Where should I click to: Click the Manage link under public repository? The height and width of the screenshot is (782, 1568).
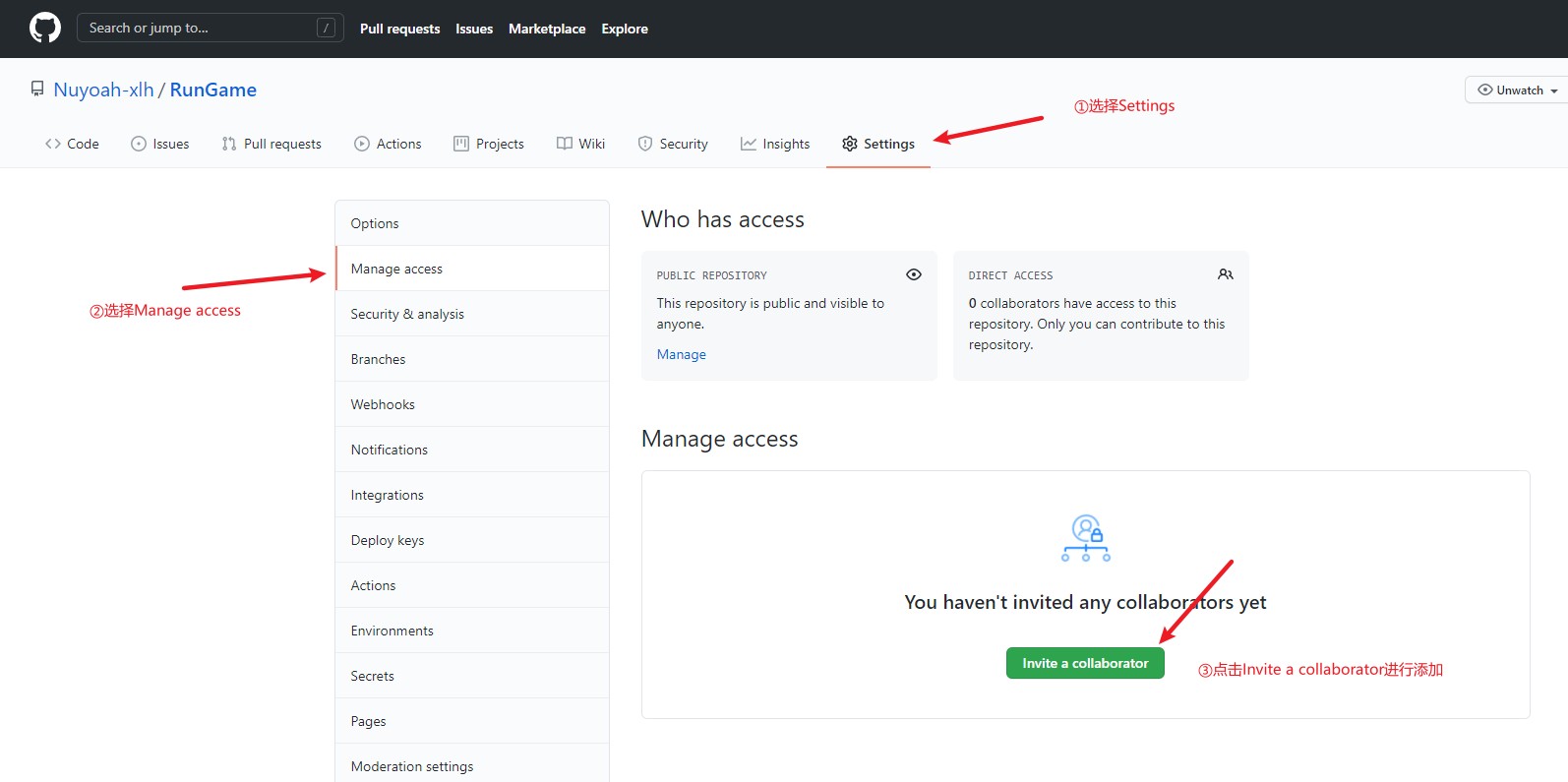click(x=682, y=354)
